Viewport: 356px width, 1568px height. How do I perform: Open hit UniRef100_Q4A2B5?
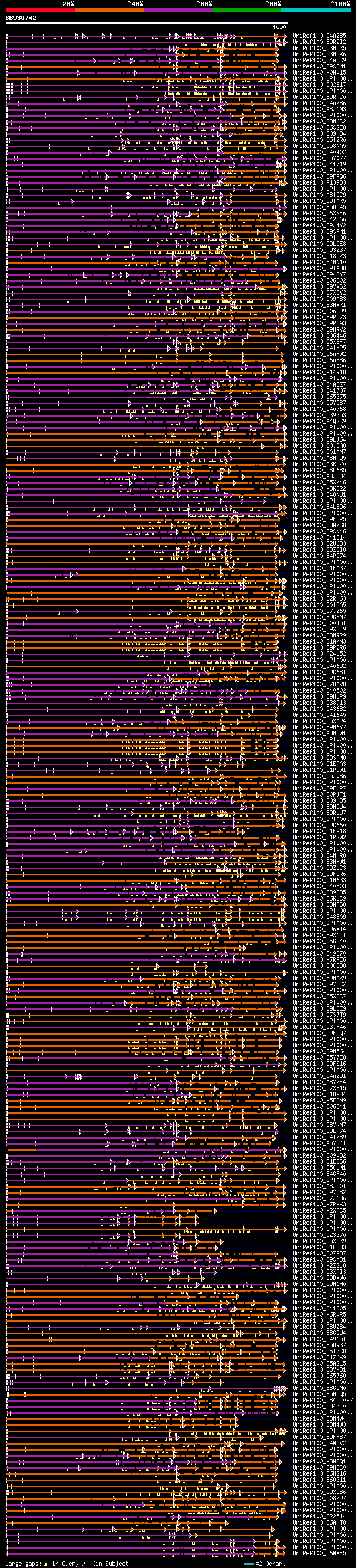319,36
